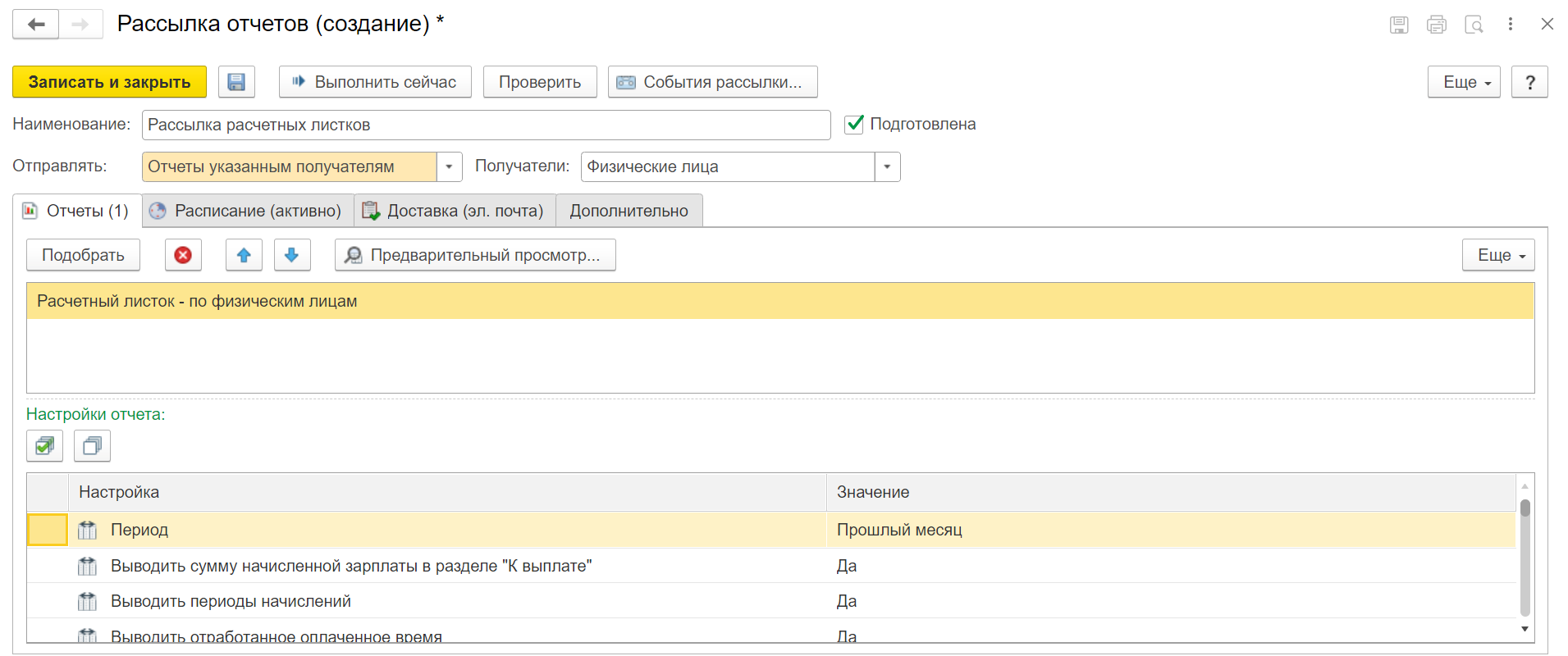Click "Да" value for "К выплате" setting
Screen dimensions: 1568x656
click(847, 566)
